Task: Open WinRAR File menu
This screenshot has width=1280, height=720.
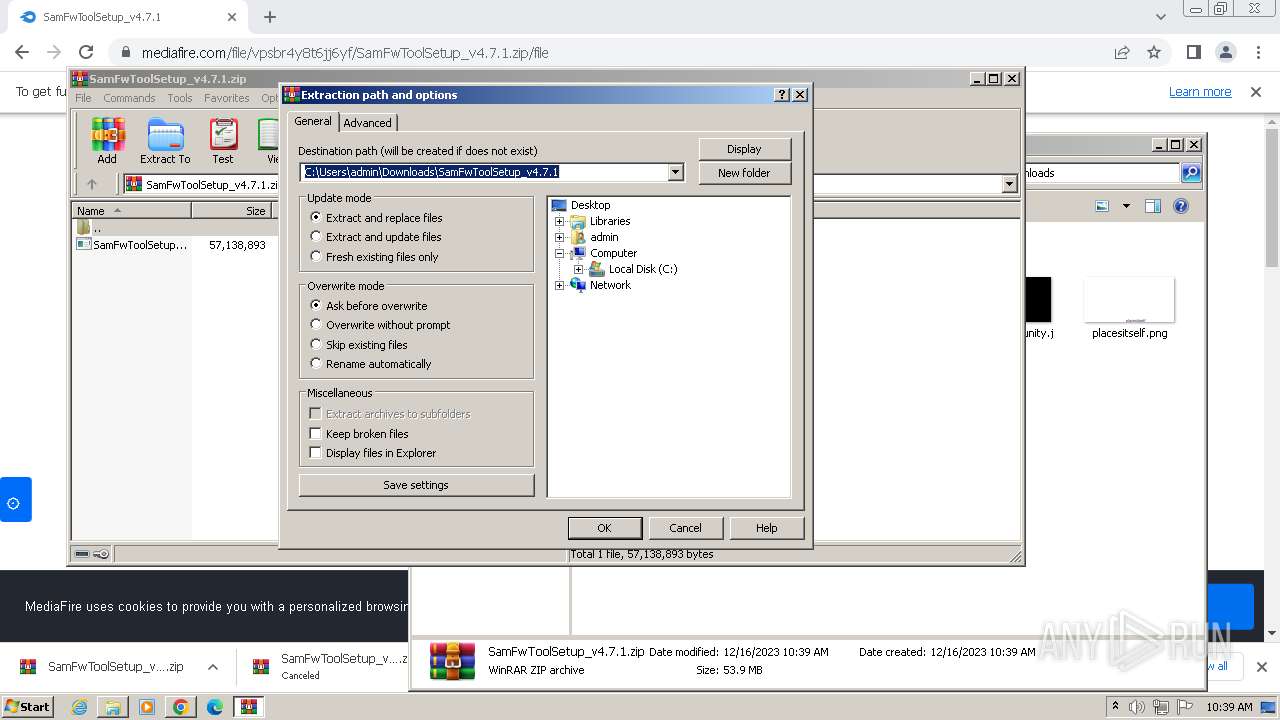Action: 83,98
